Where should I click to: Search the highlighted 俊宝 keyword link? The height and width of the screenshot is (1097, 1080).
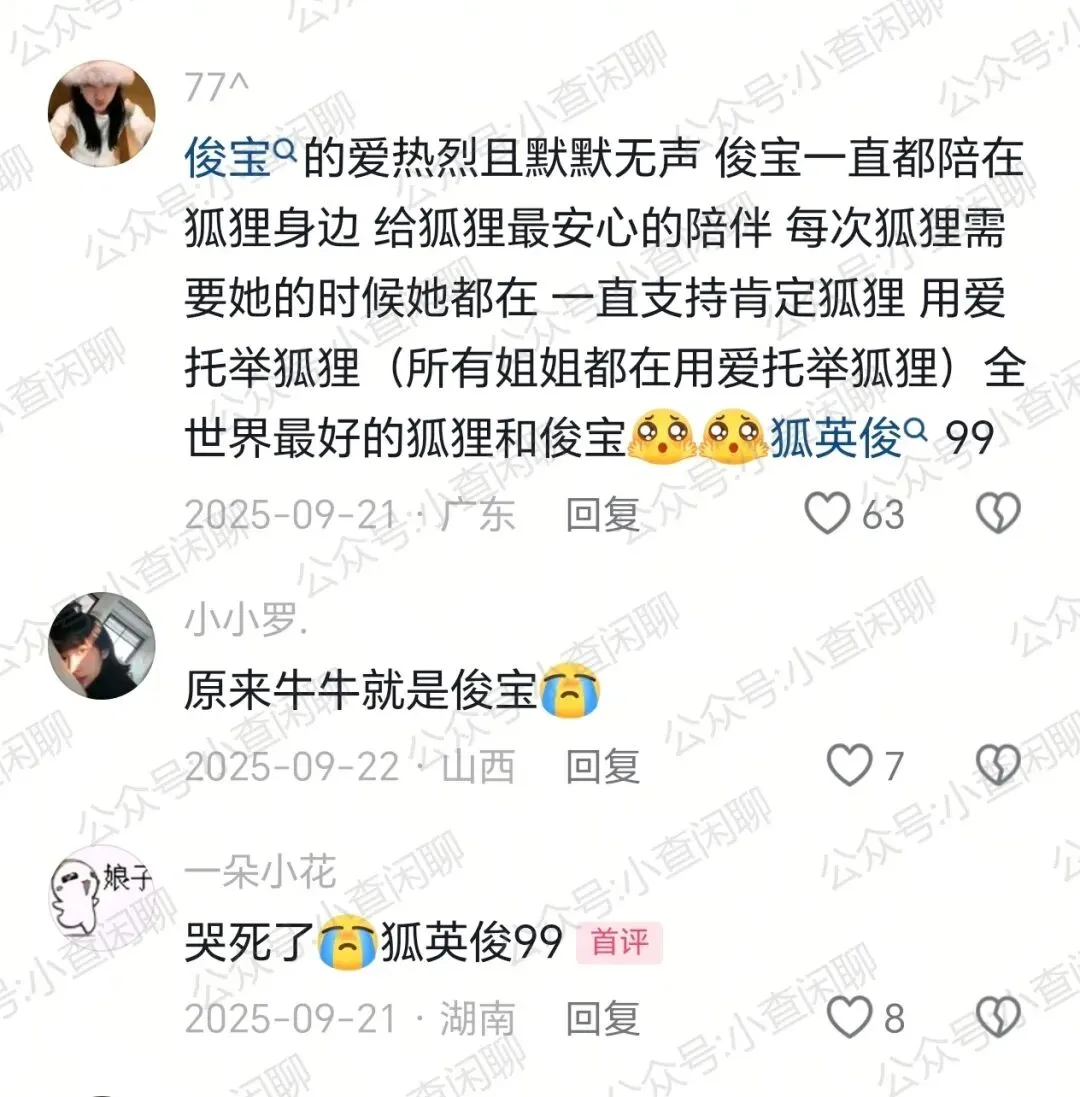click(241, 157)
